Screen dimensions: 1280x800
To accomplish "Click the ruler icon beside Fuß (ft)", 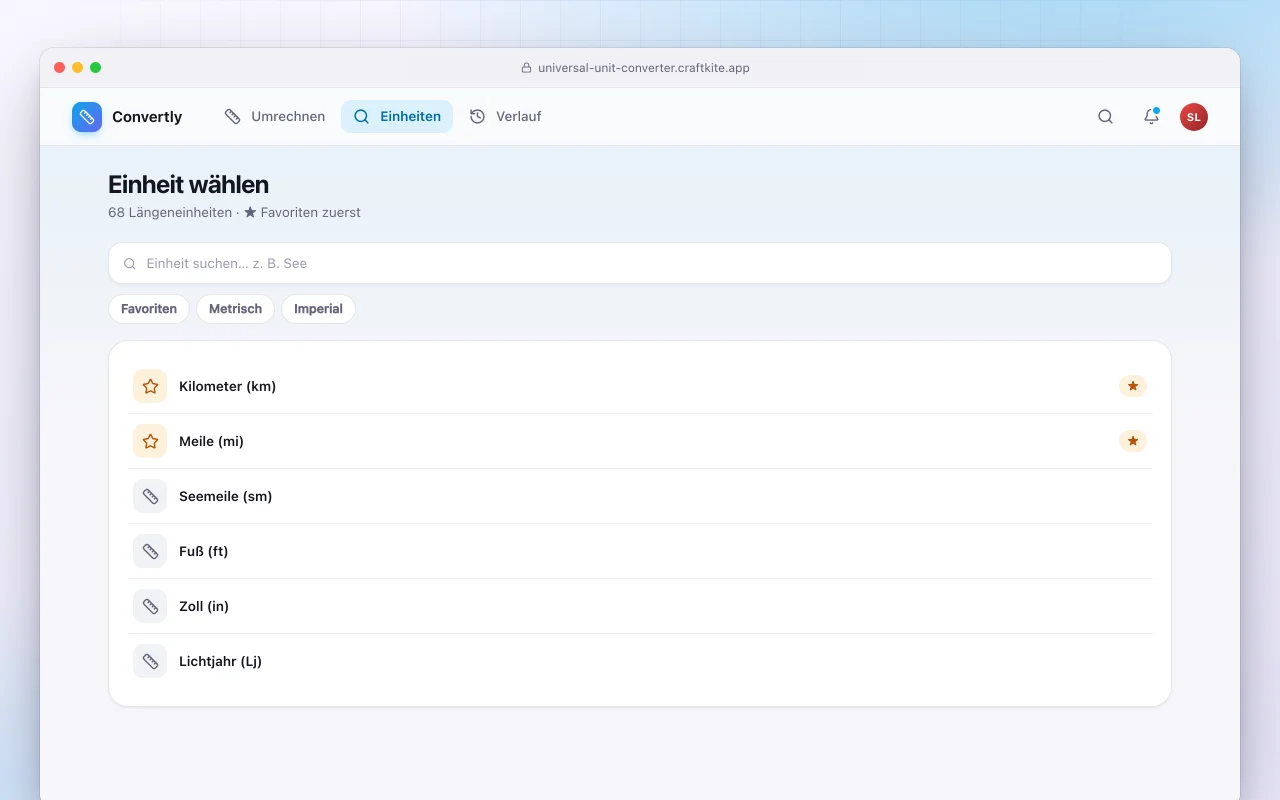I will [150, 551].
